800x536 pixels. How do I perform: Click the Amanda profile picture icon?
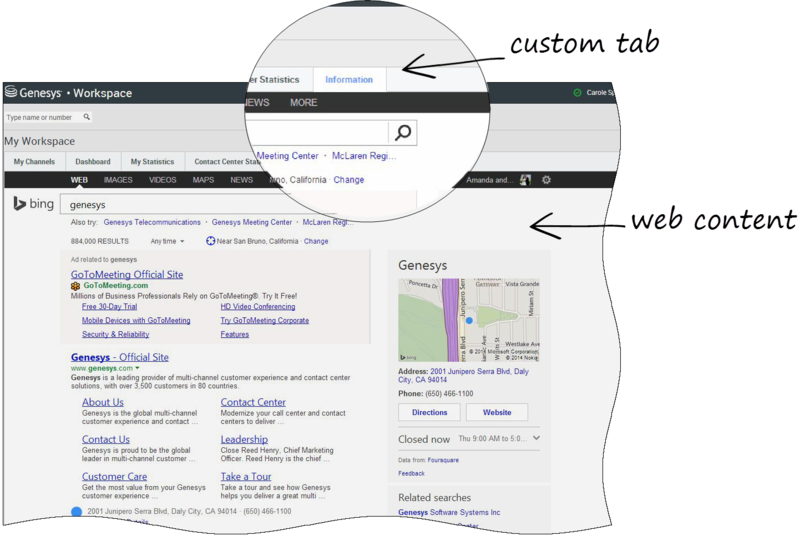(x=526, y=180)
